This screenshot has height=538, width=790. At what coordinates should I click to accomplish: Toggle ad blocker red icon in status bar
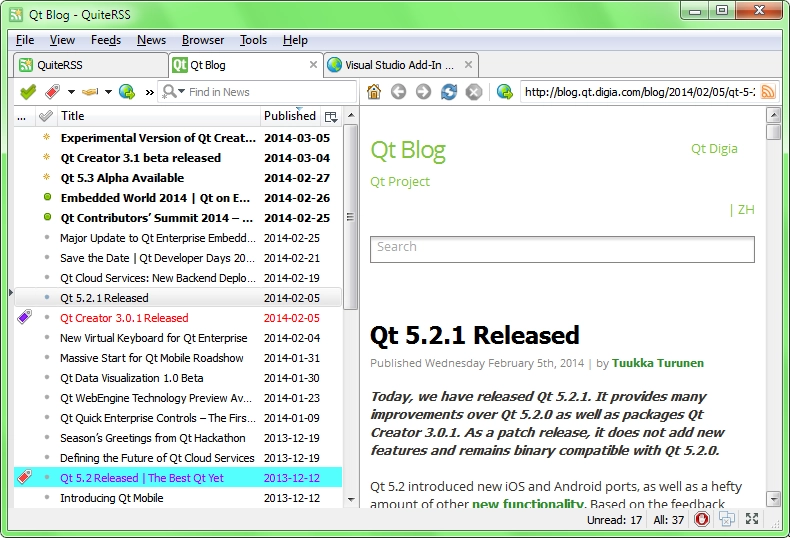[701, 519]
